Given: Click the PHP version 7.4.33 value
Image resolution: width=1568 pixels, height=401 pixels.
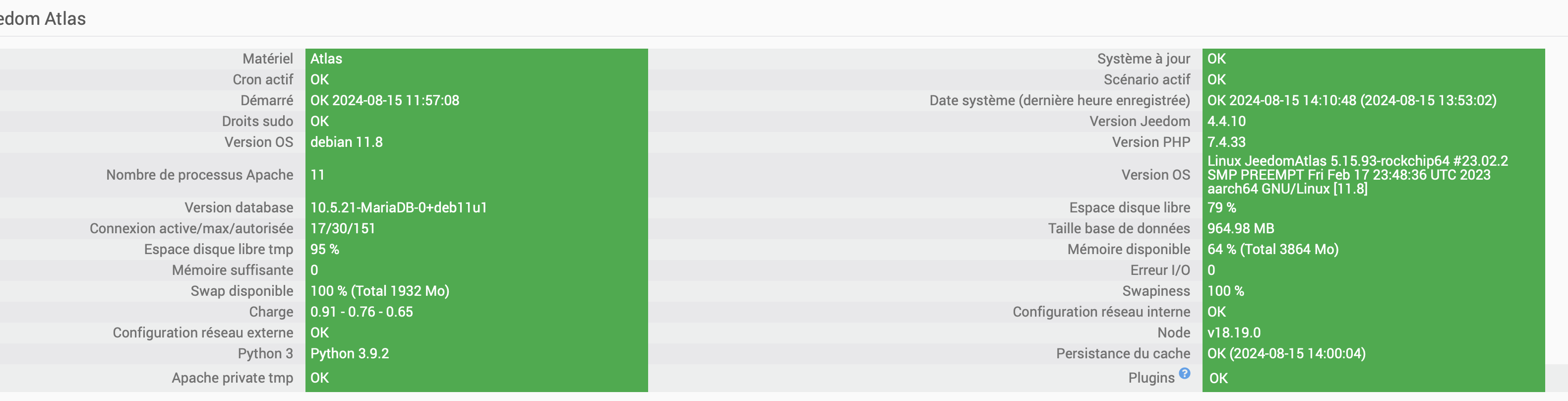Looking at the screenshot, I should coord(1226,142).
